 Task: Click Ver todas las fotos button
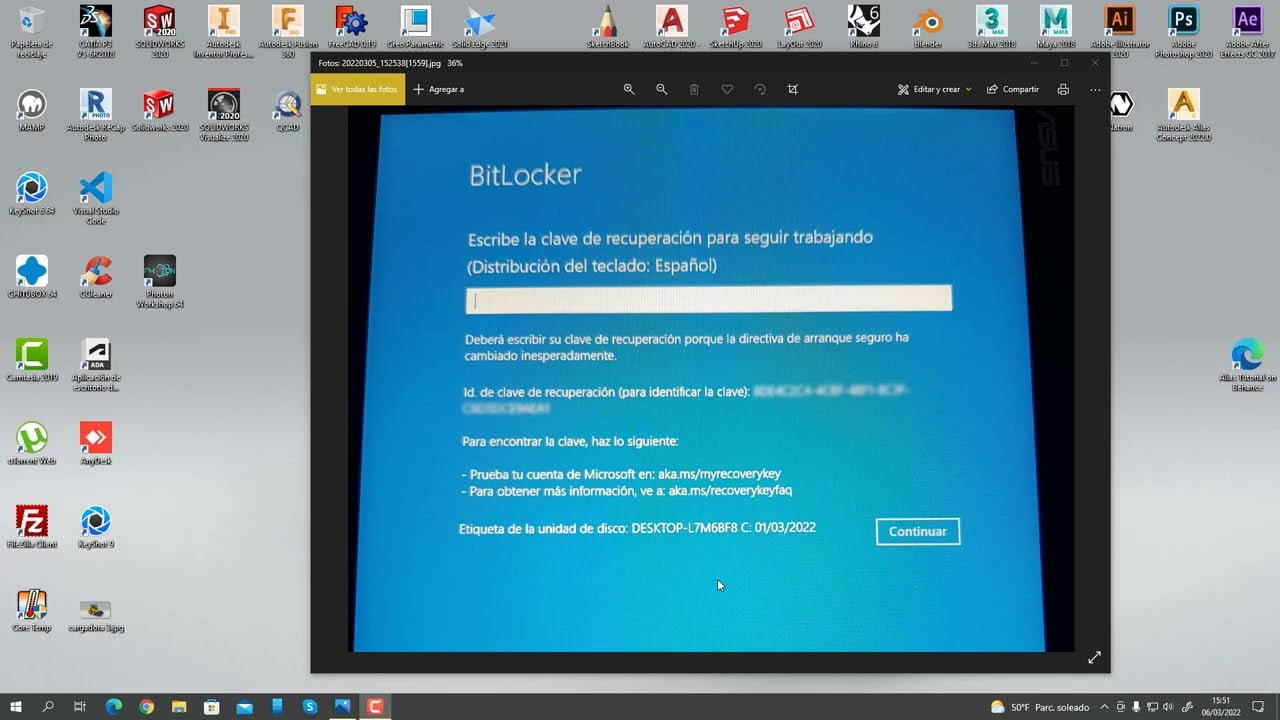[x=357, y=89]
